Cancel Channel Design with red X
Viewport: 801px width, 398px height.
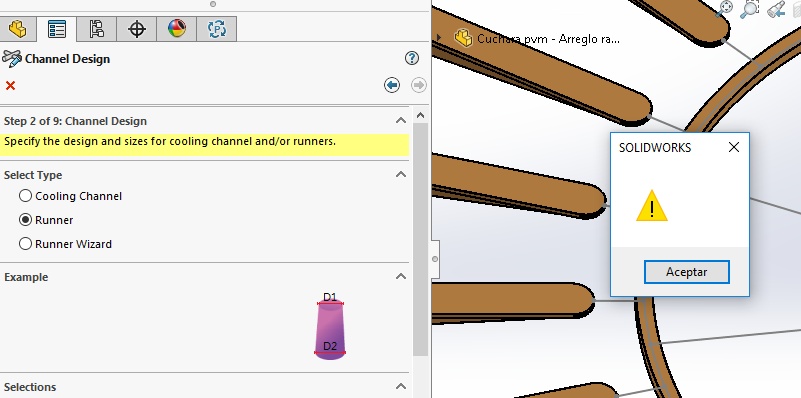click(x=10, y=85)
